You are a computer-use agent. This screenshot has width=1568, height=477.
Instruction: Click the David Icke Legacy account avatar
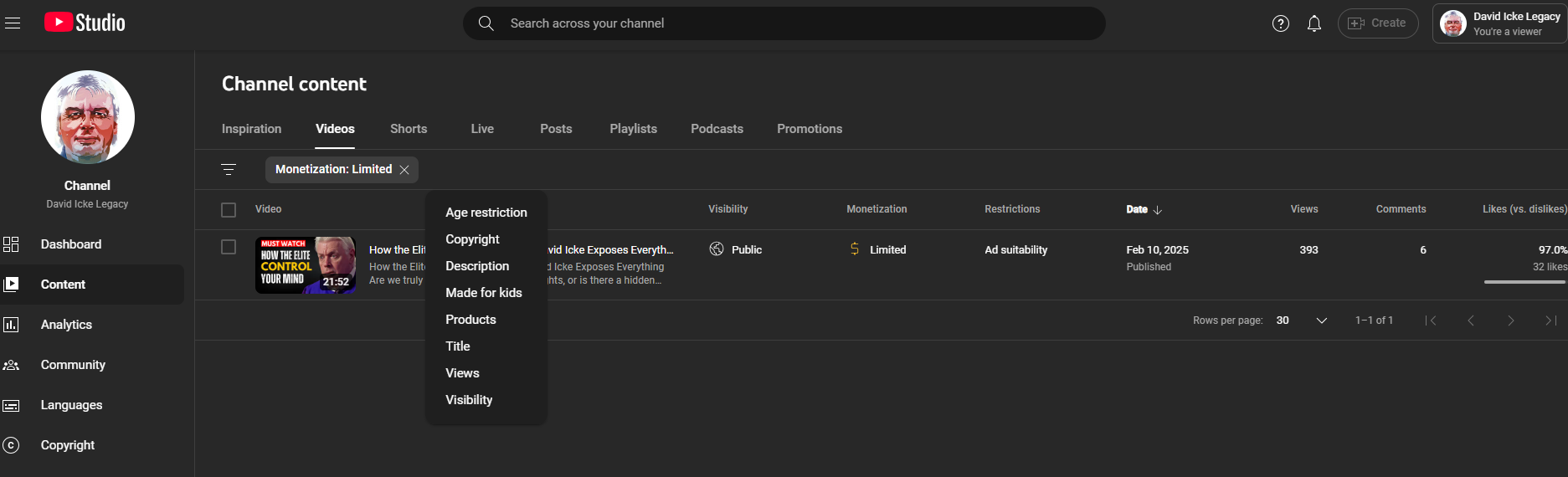tap(1452, 23)
